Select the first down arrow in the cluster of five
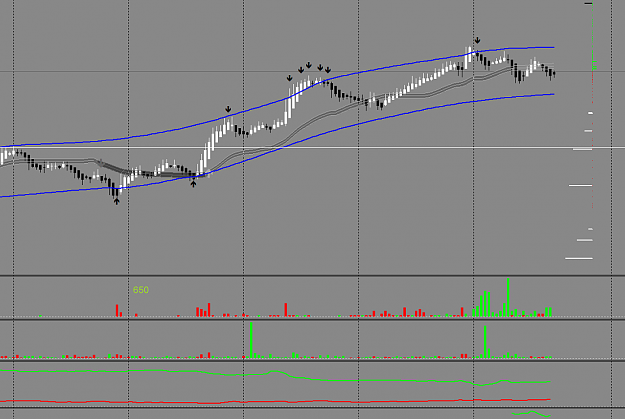The height and width of the screenshot is (419, 625). [289, 78]
